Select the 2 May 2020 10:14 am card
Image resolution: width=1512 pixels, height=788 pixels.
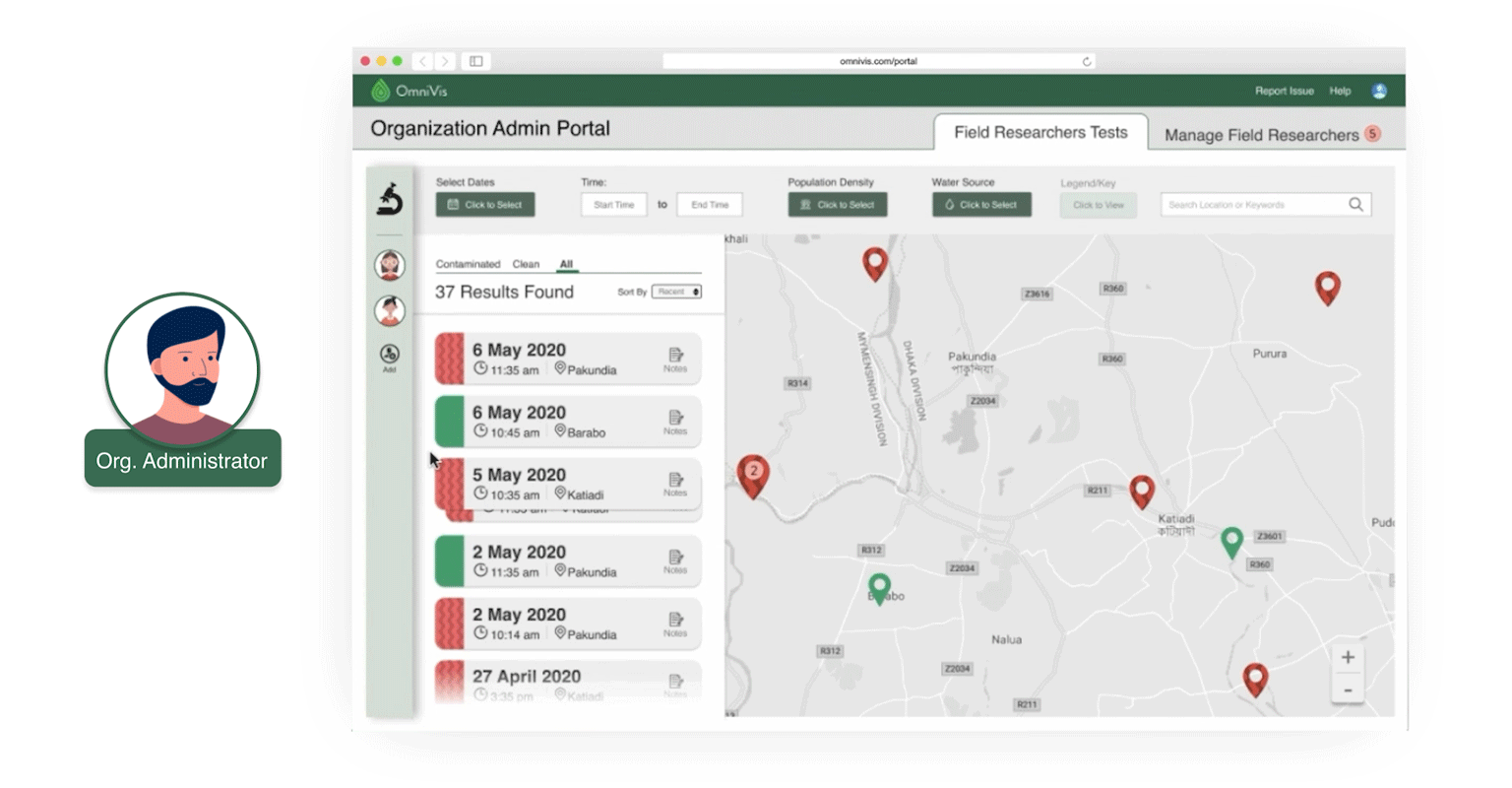568,624
